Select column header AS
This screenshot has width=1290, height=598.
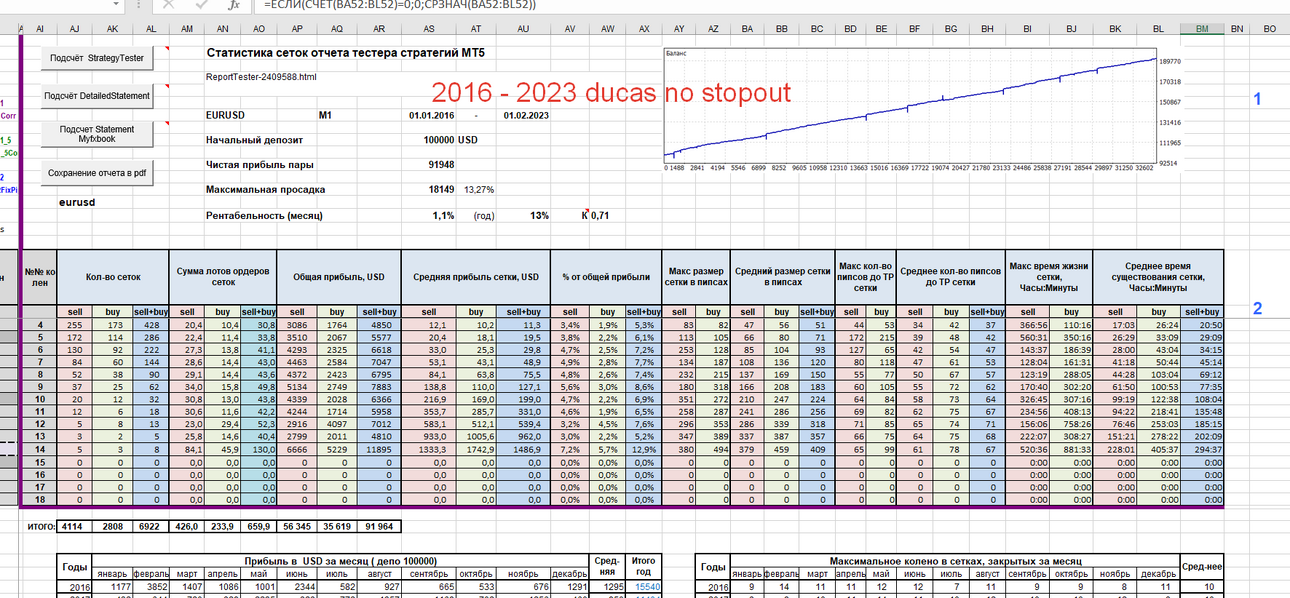pyautogui.click(x=429, y=29)
